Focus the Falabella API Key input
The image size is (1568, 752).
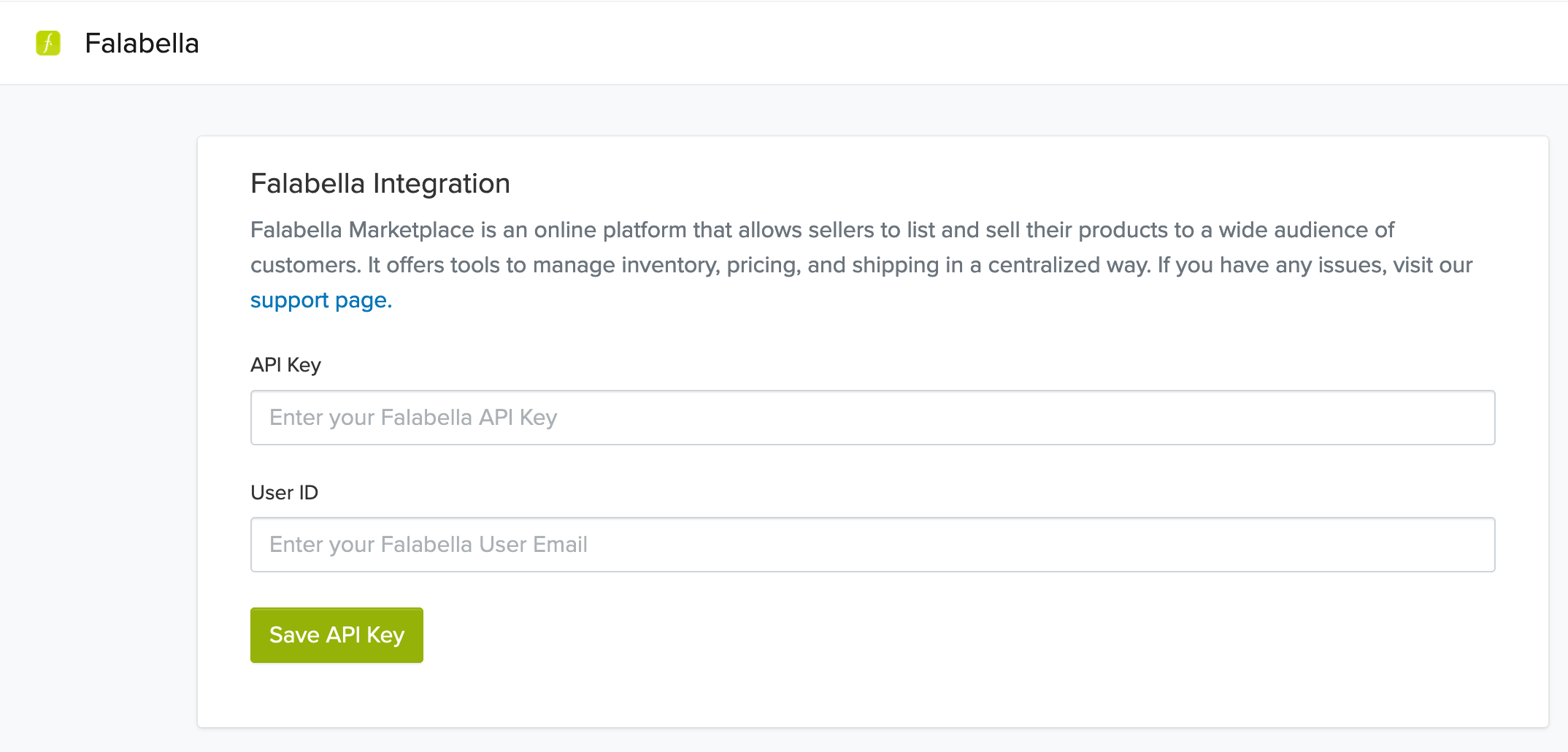point(872,418)
